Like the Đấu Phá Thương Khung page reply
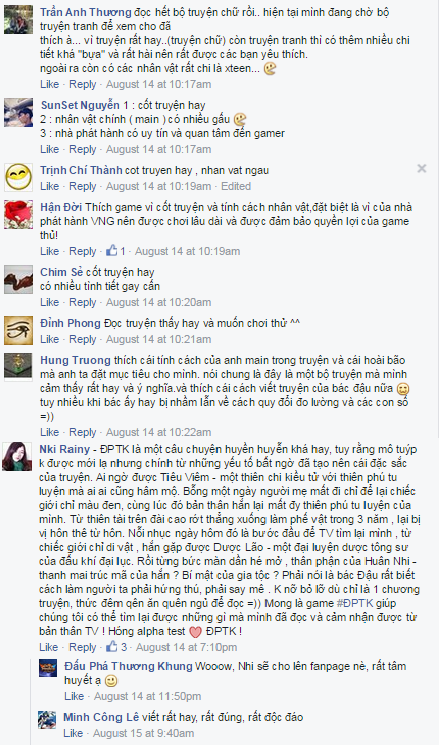This screenshot has width=440, height=745. click(74, 696)
